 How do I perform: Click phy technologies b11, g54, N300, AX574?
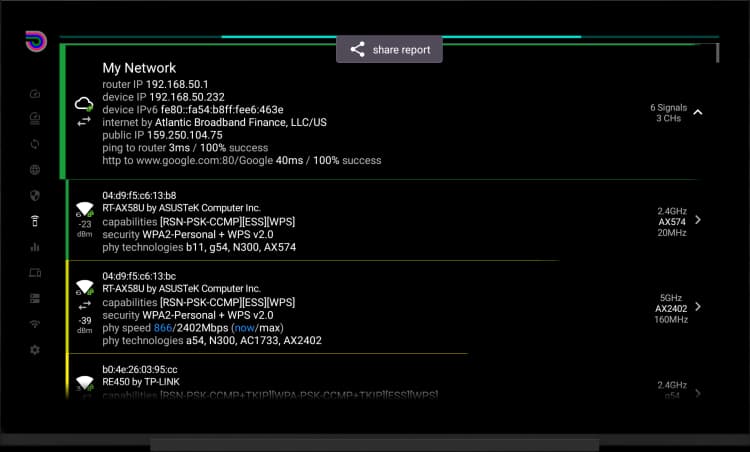[199, 247]
